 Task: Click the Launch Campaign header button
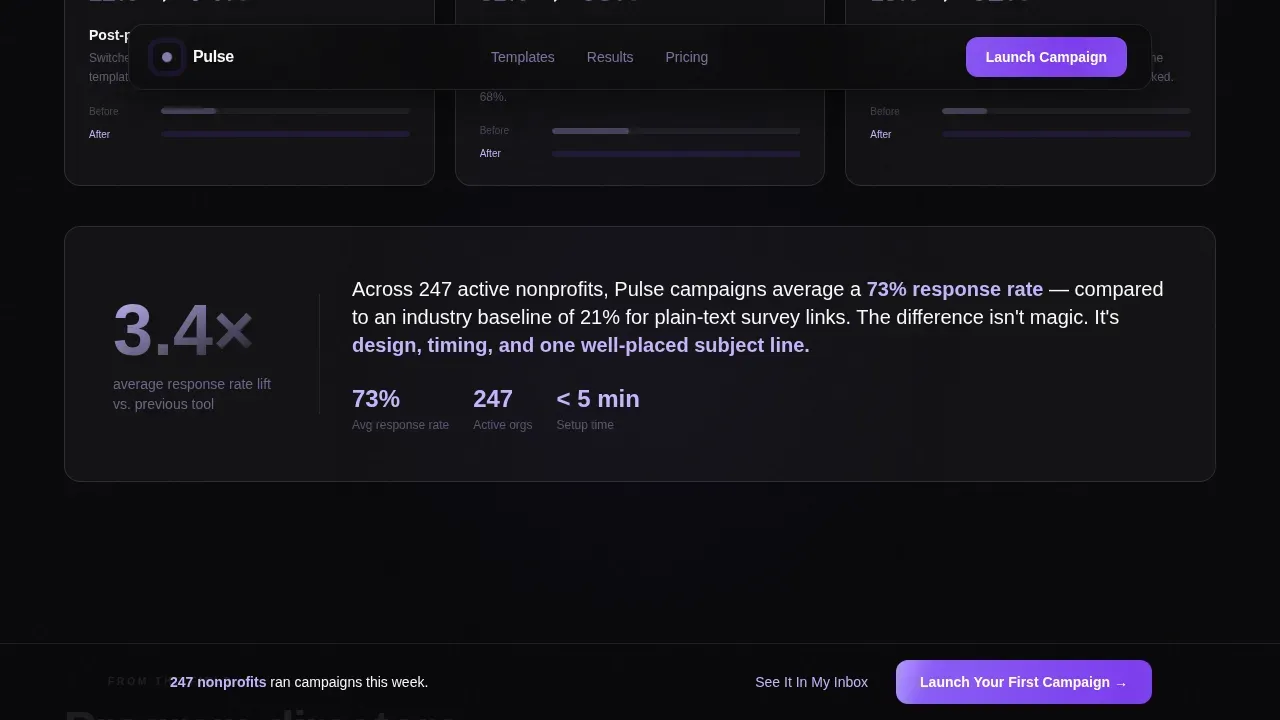[1046, 57]
